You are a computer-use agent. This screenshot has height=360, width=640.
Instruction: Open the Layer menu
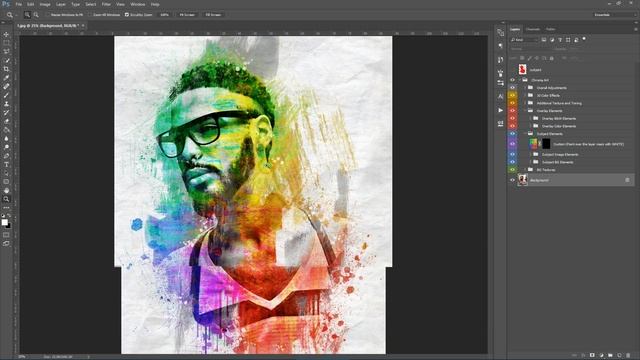tap(61, 4)
